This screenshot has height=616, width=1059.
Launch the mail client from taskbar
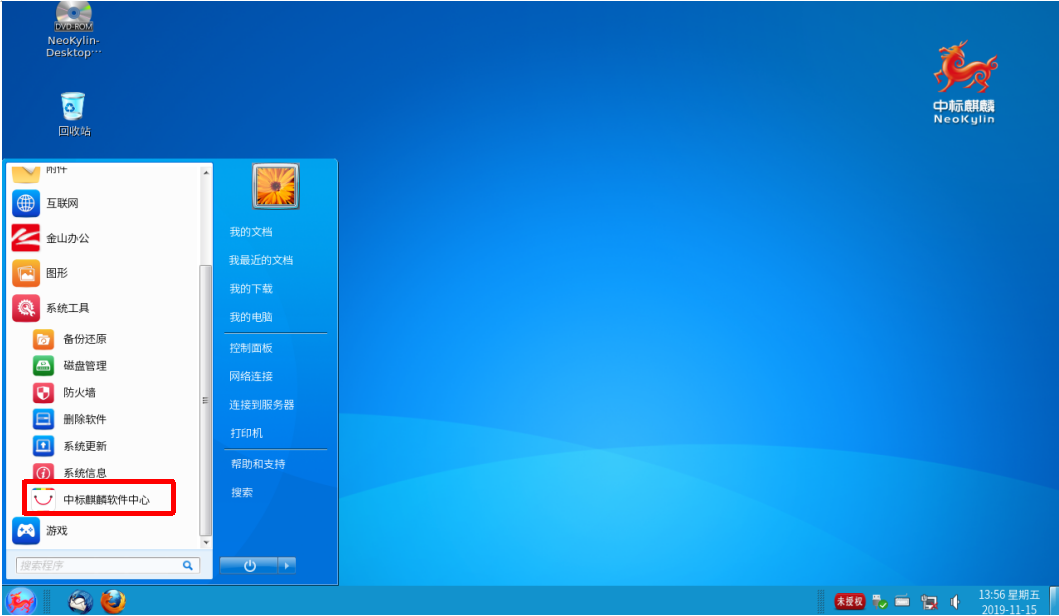click(x=80, y=601)
